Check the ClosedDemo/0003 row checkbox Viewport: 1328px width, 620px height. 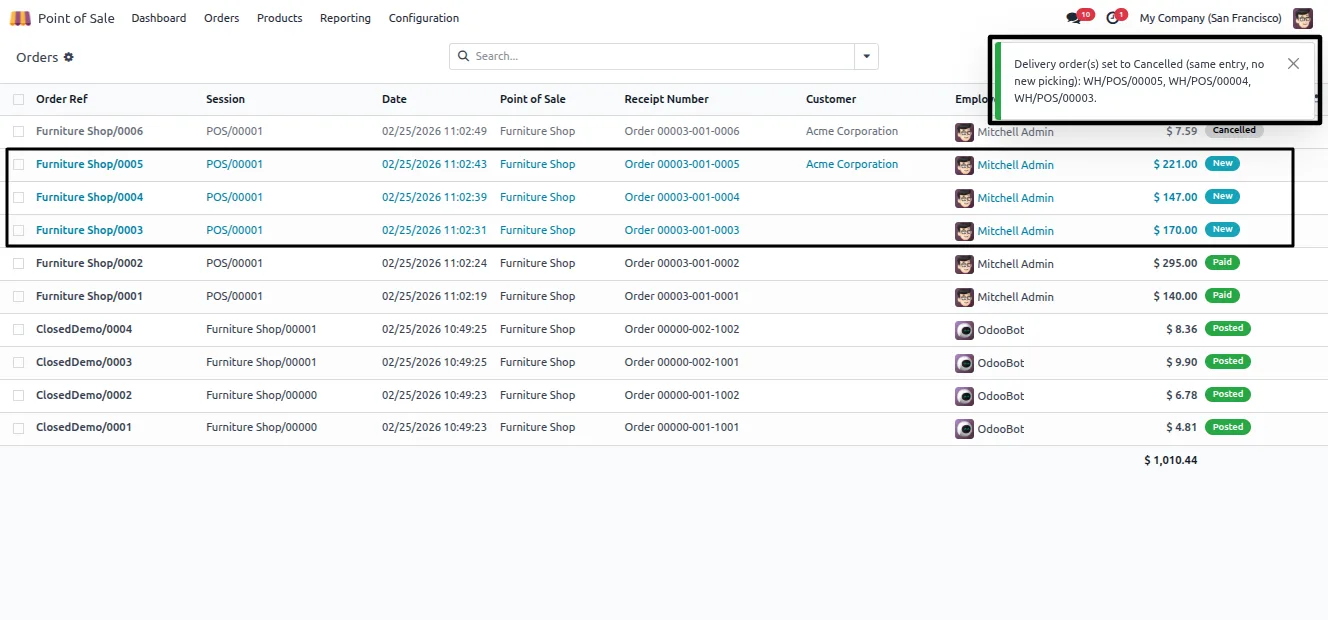(x=19, y=362)
